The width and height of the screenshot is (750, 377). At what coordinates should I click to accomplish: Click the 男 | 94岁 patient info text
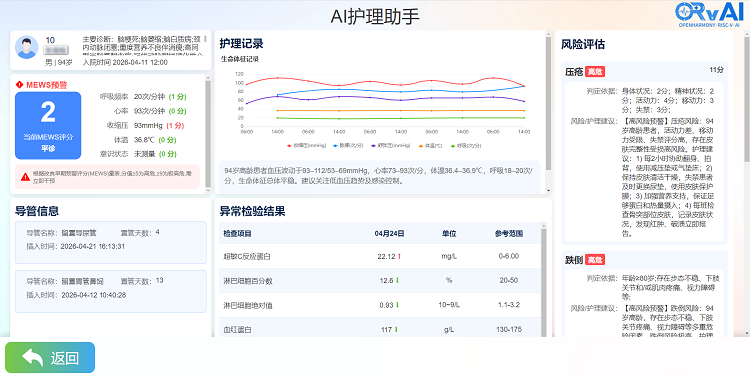pos(59,62)
